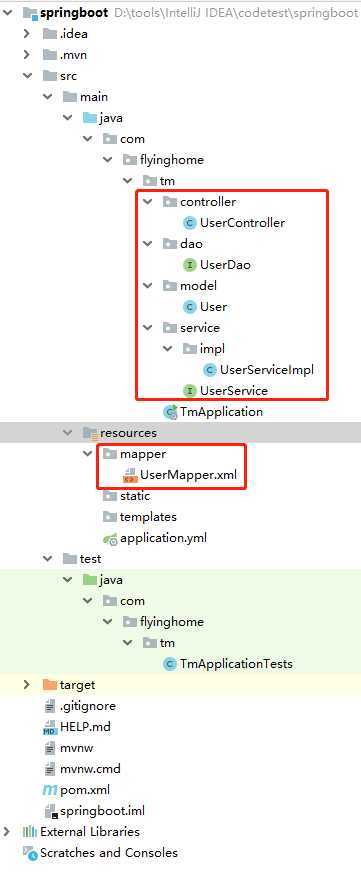Select the model package name
Screen dimensions: 361x872
(x=199, y=286)
